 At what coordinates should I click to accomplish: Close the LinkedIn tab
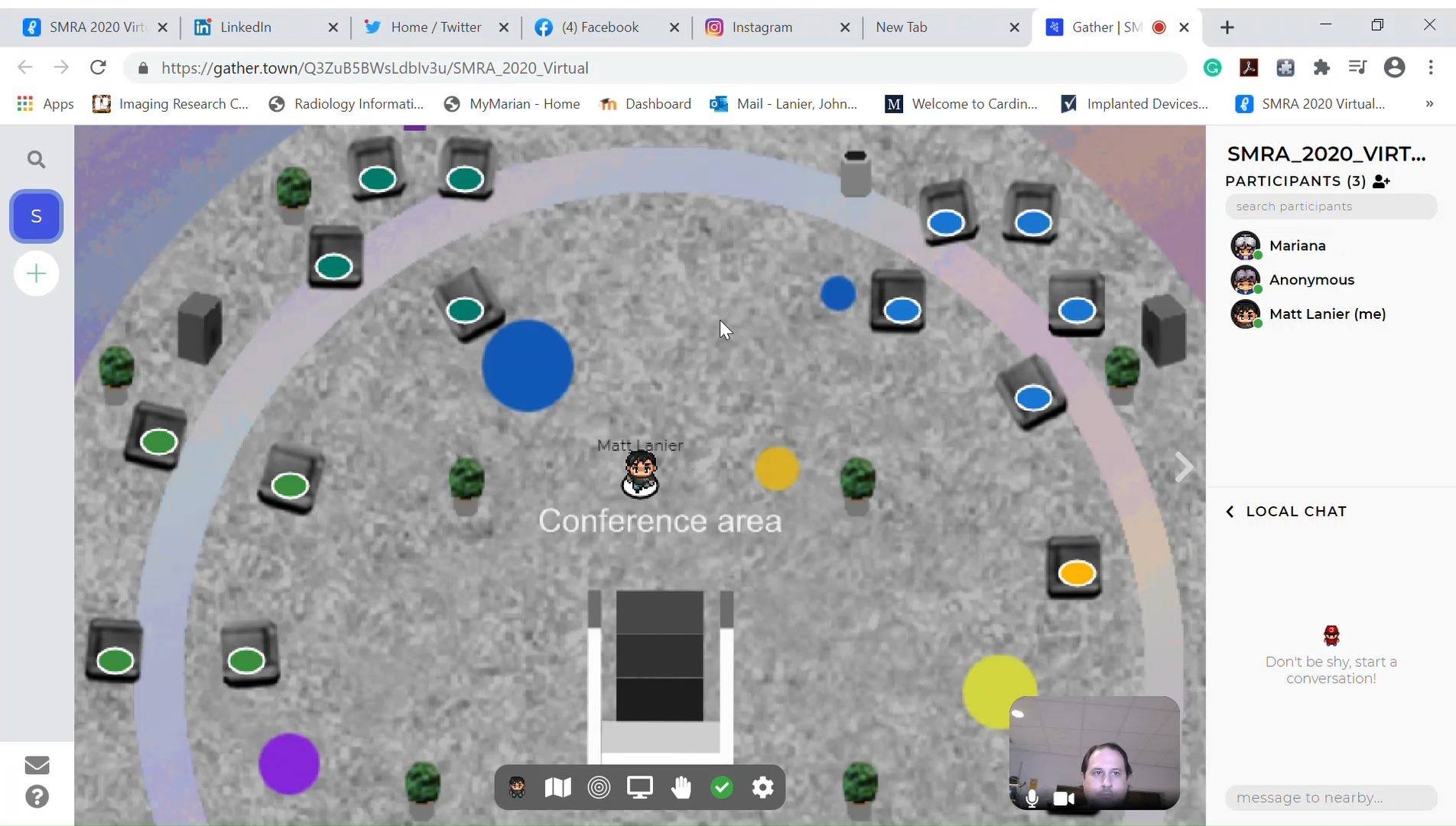333,28
